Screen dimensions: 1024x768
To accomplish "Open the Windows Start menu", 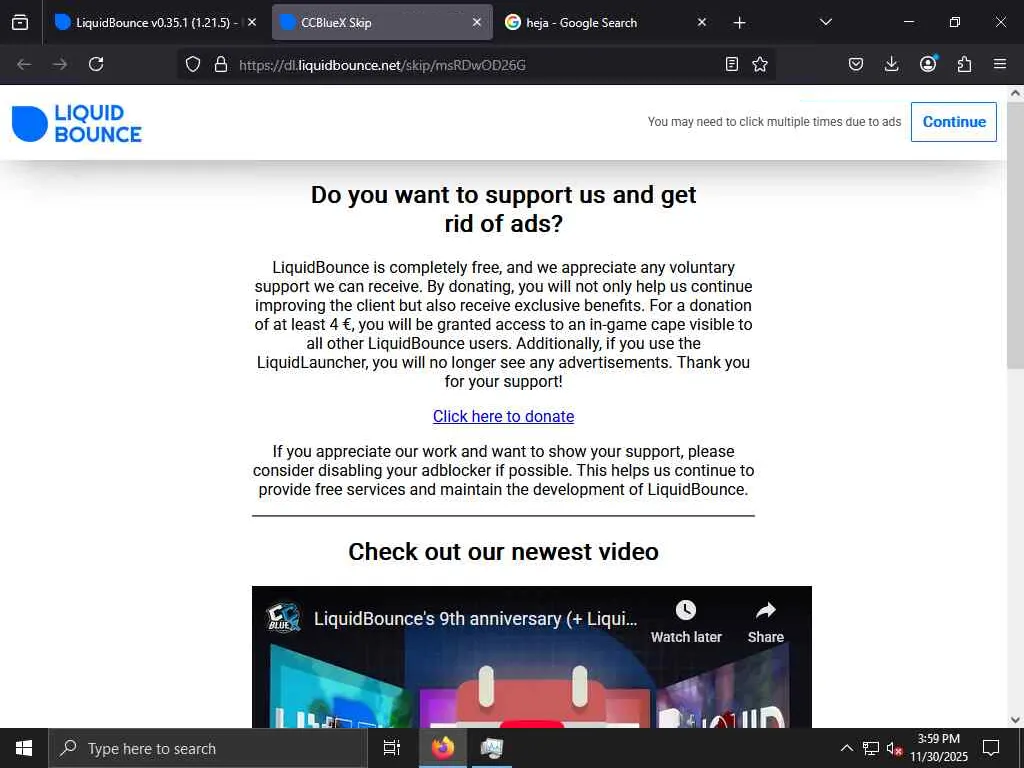I will 24,748.
